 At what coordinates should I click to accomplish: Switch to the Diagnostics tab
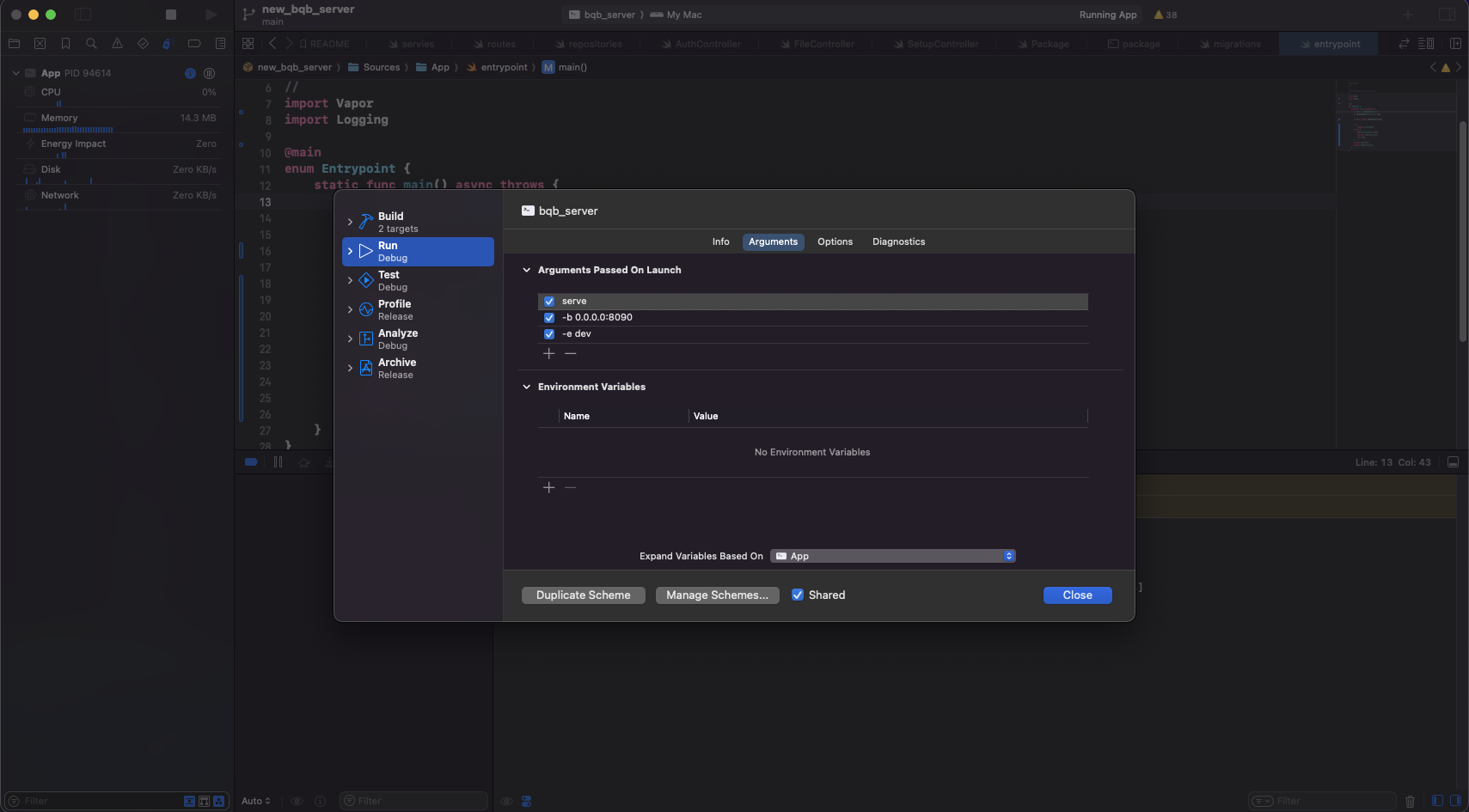pyautogui.click(x=898, y=241)
